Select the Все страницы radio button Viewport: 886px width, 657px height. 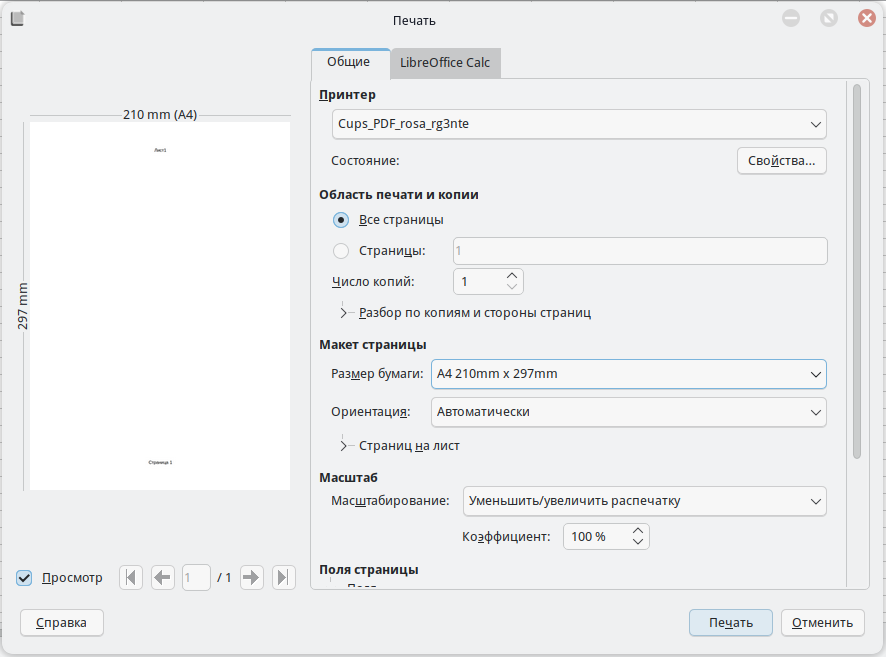pyautogui.click(x=341, y=220)
